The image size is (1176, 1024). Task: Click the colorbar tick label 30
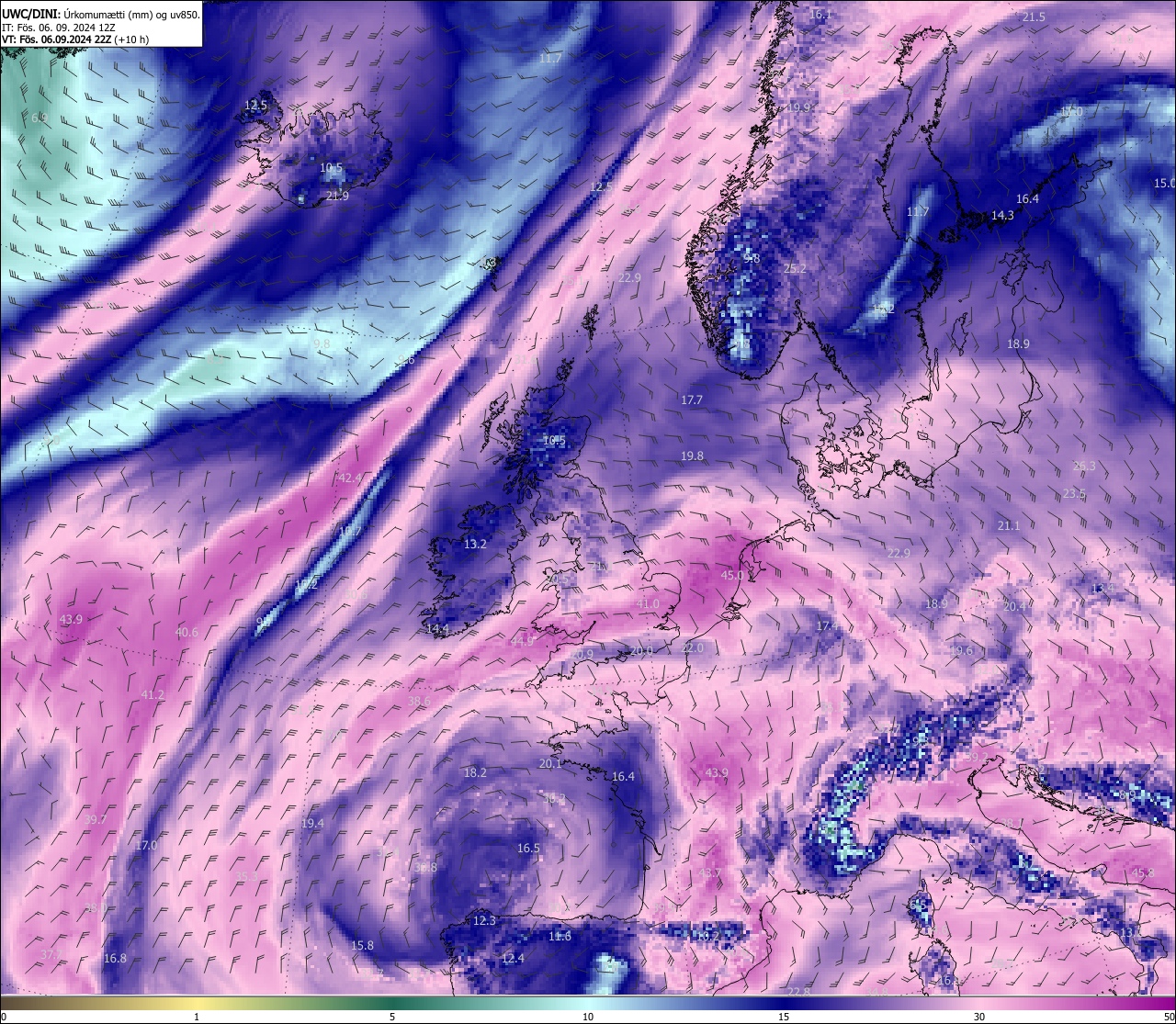tap(979, 1017)
